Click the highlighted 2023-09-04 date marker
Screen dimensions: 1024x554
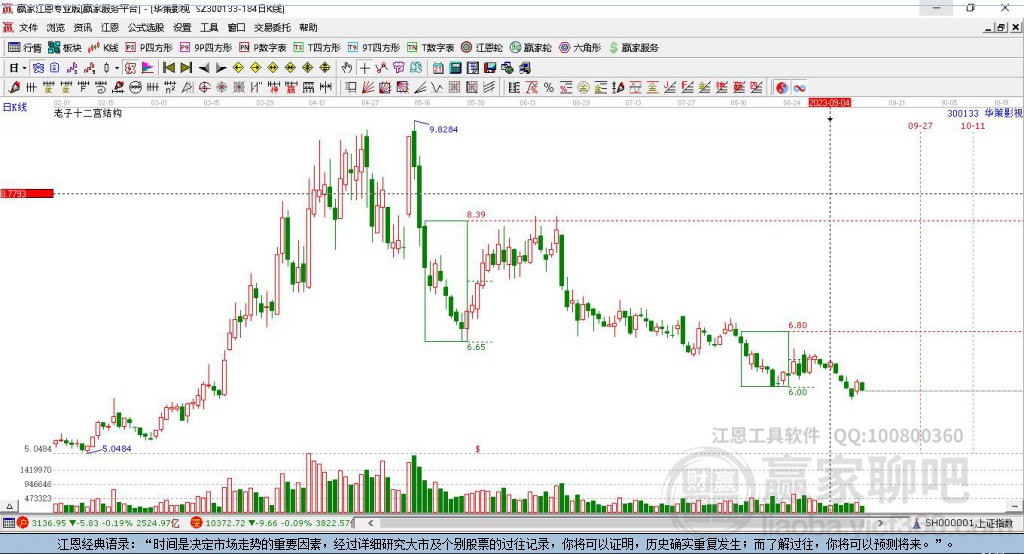830,103
